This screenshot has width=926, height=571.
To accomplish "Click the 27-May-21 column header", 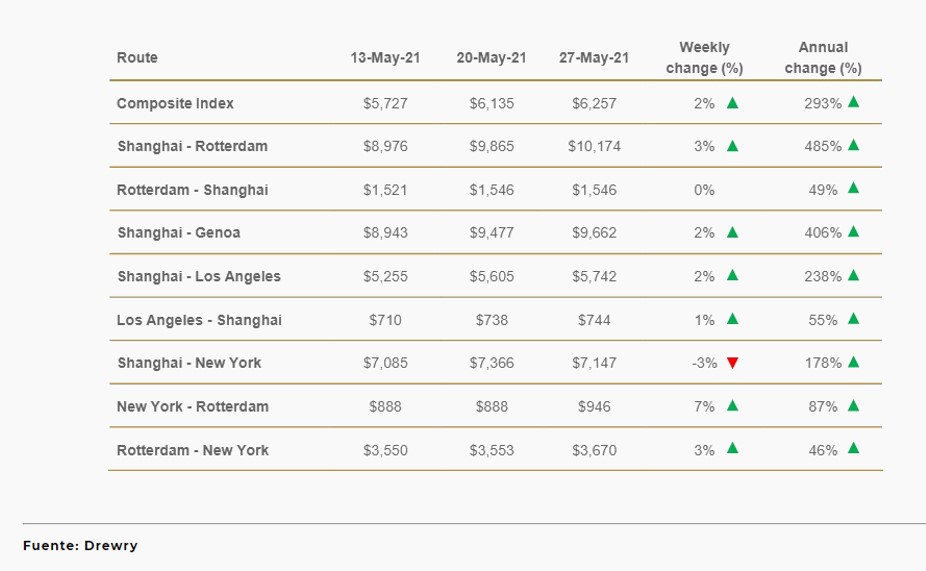I will tap(594, 58).
